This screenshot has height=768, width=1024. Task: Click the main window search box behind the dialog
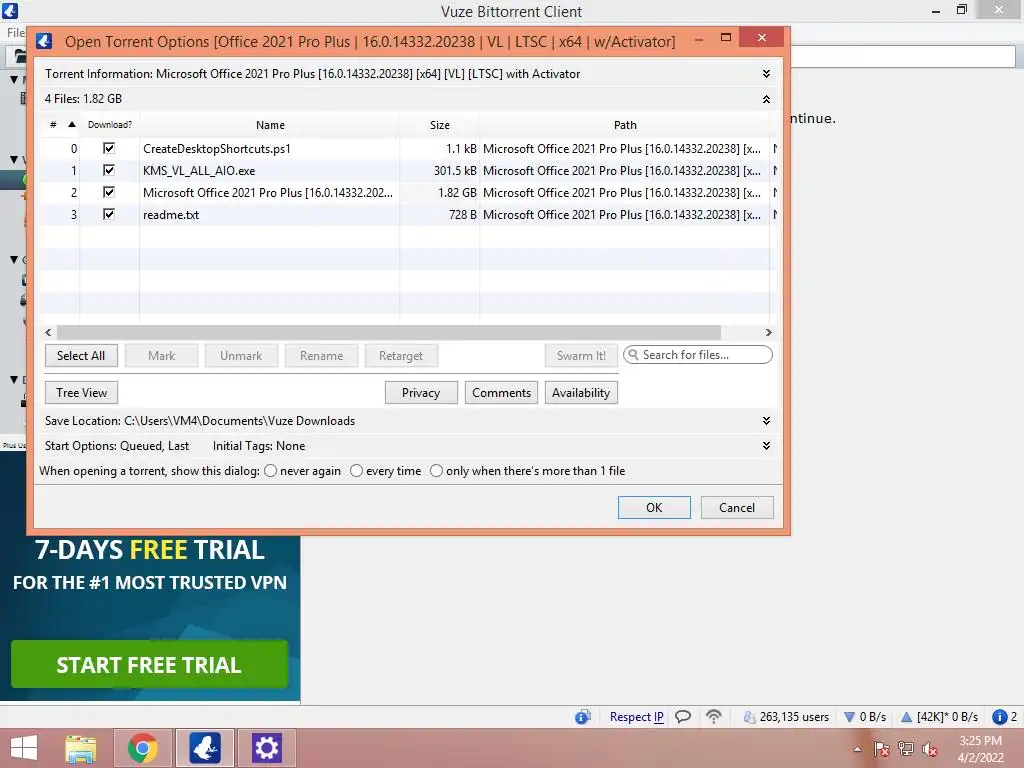pyautogui.click(x=903, y=56)
